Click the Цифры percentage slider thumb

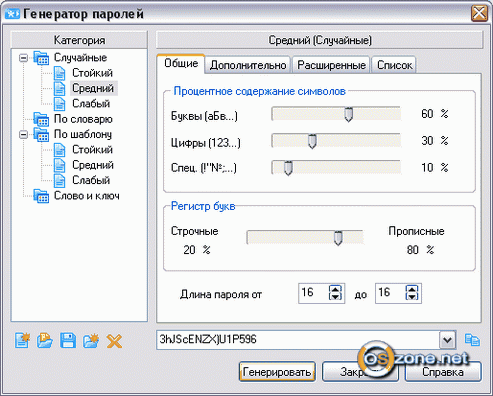[312, 141]
